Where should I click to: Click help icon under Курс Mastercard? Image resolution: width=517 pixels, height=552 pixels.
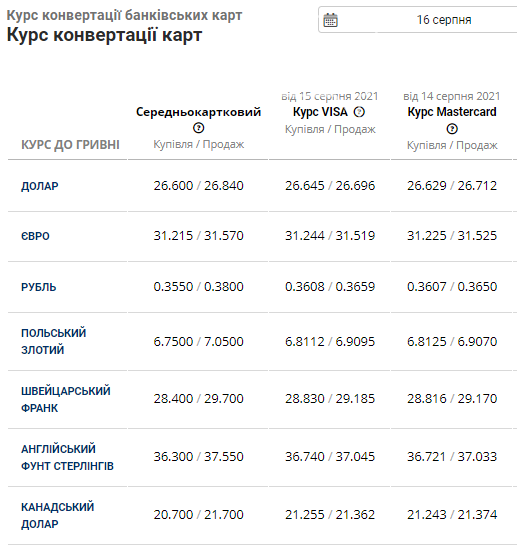452,129
